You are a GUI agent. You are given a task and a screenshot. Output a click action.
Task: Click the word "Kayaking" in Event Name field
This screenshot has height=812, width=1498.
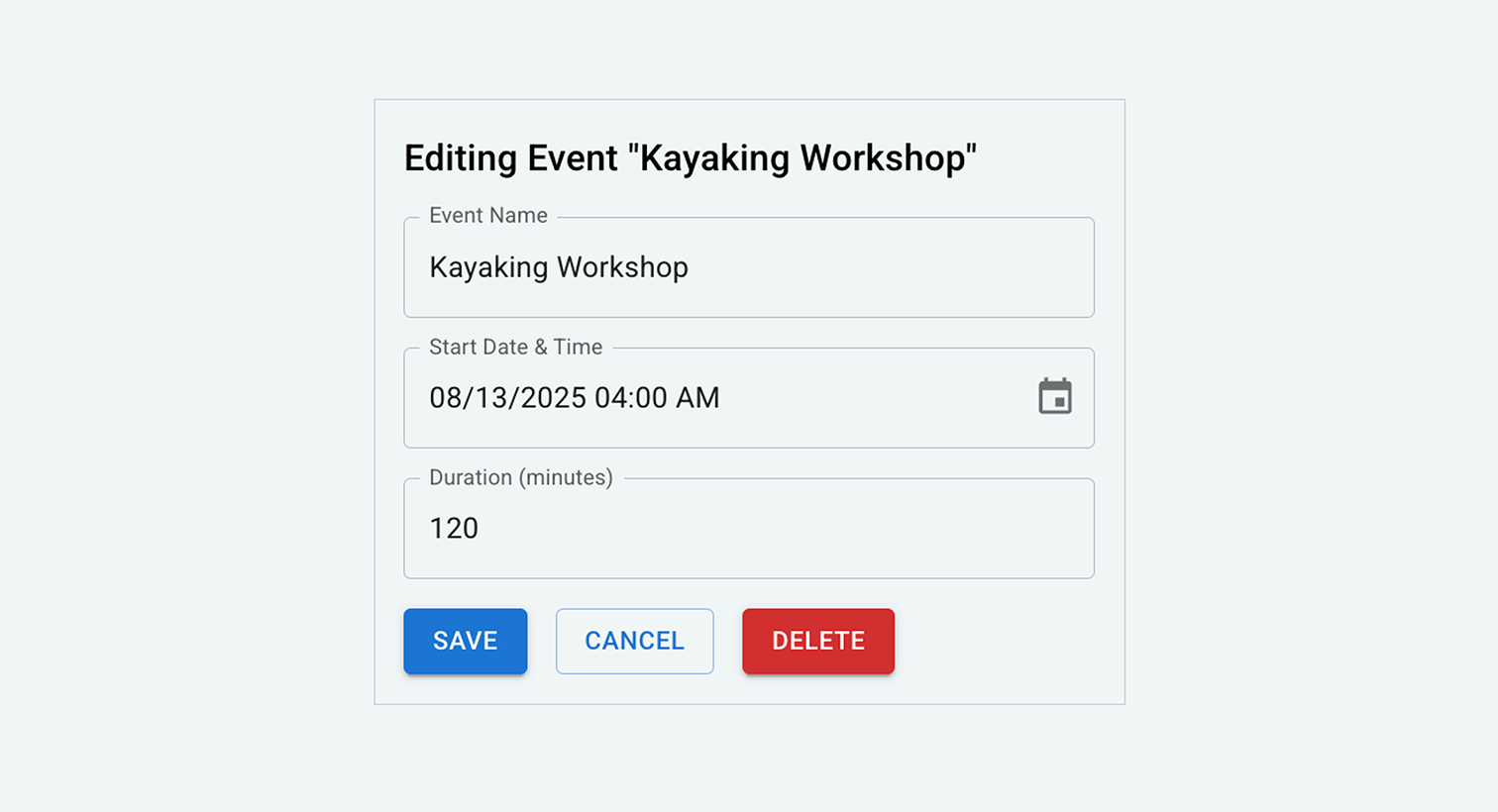point(487,267)
